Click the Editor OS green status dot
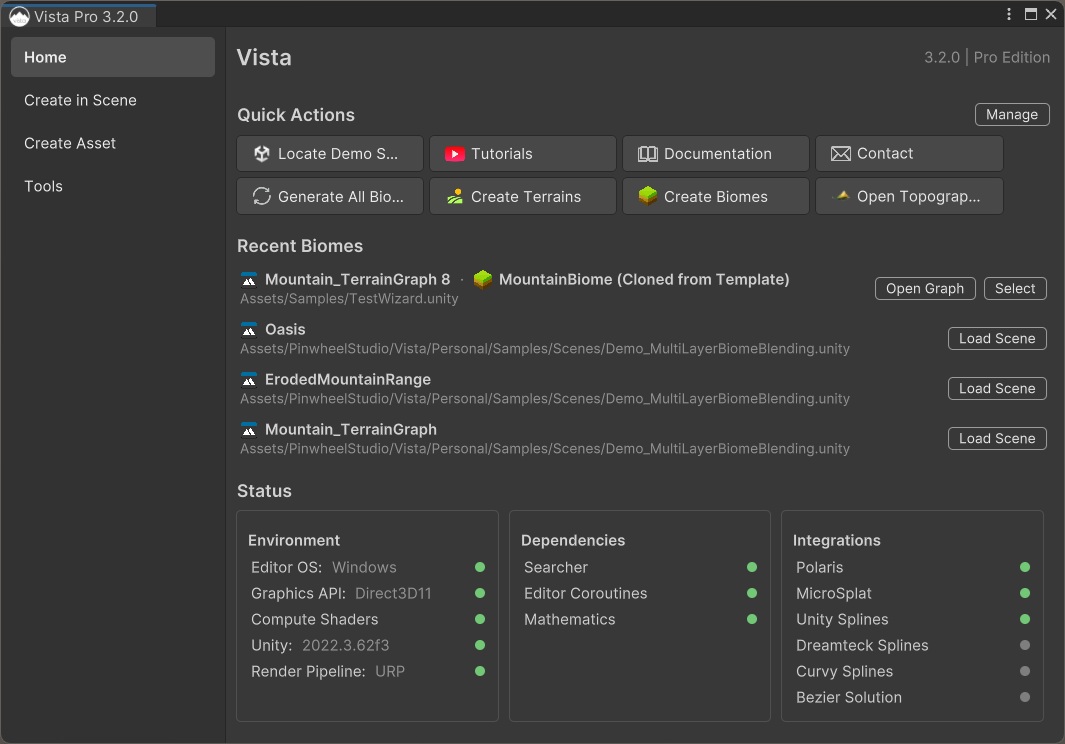This screenshot has height=744, width=1065. [x=480, y=567]
